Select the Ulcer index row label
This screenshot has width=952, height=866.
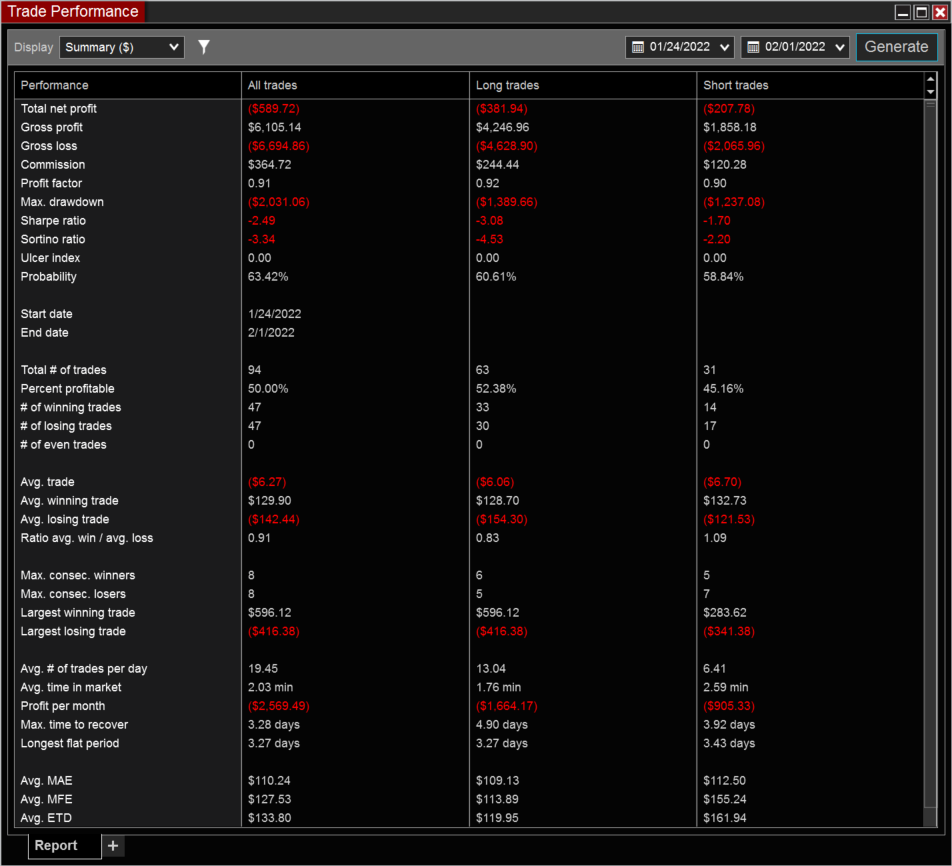pos(50,258)
